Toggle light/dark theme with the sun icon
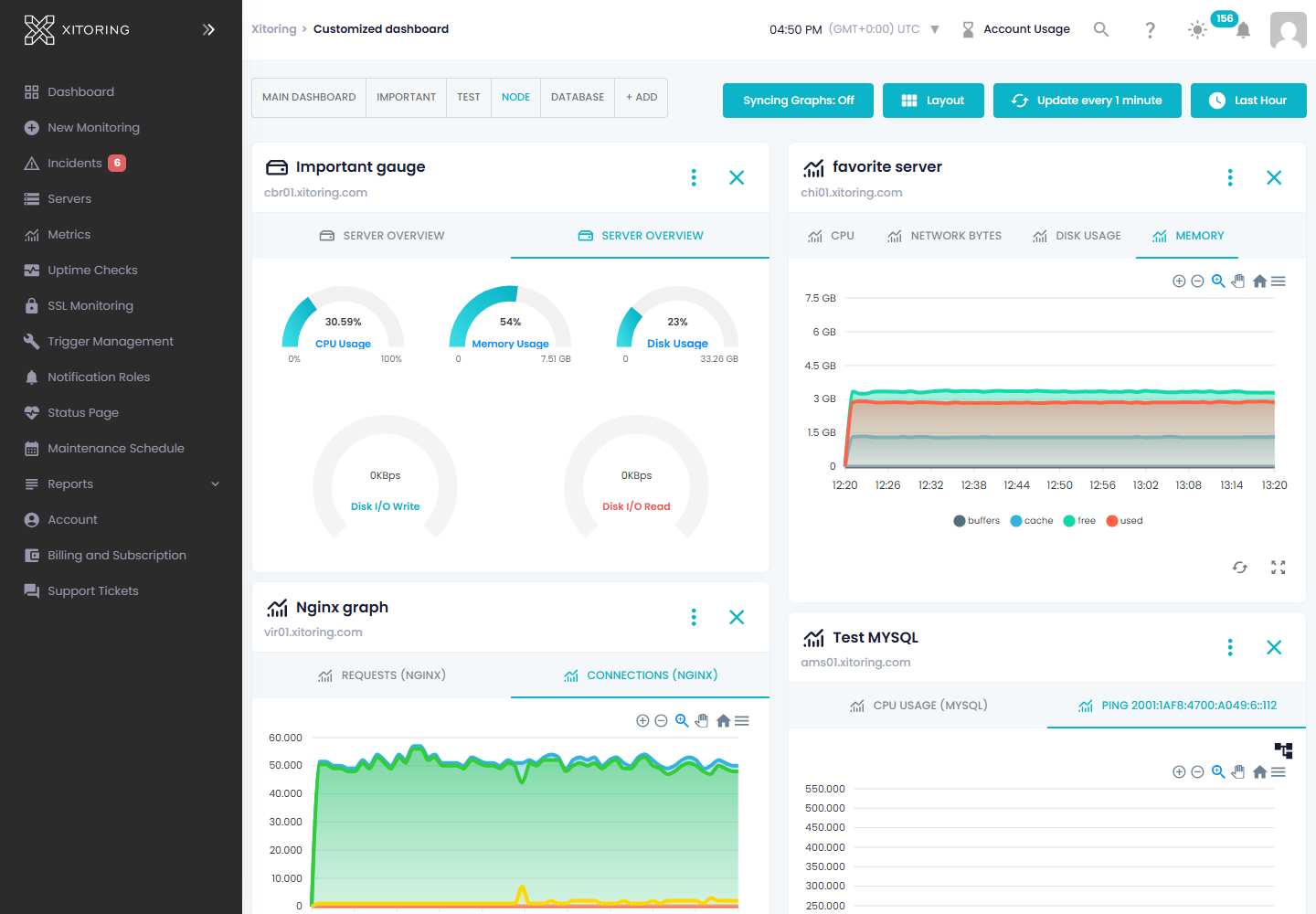The image size is (1316, 914). coord(1197,30)
